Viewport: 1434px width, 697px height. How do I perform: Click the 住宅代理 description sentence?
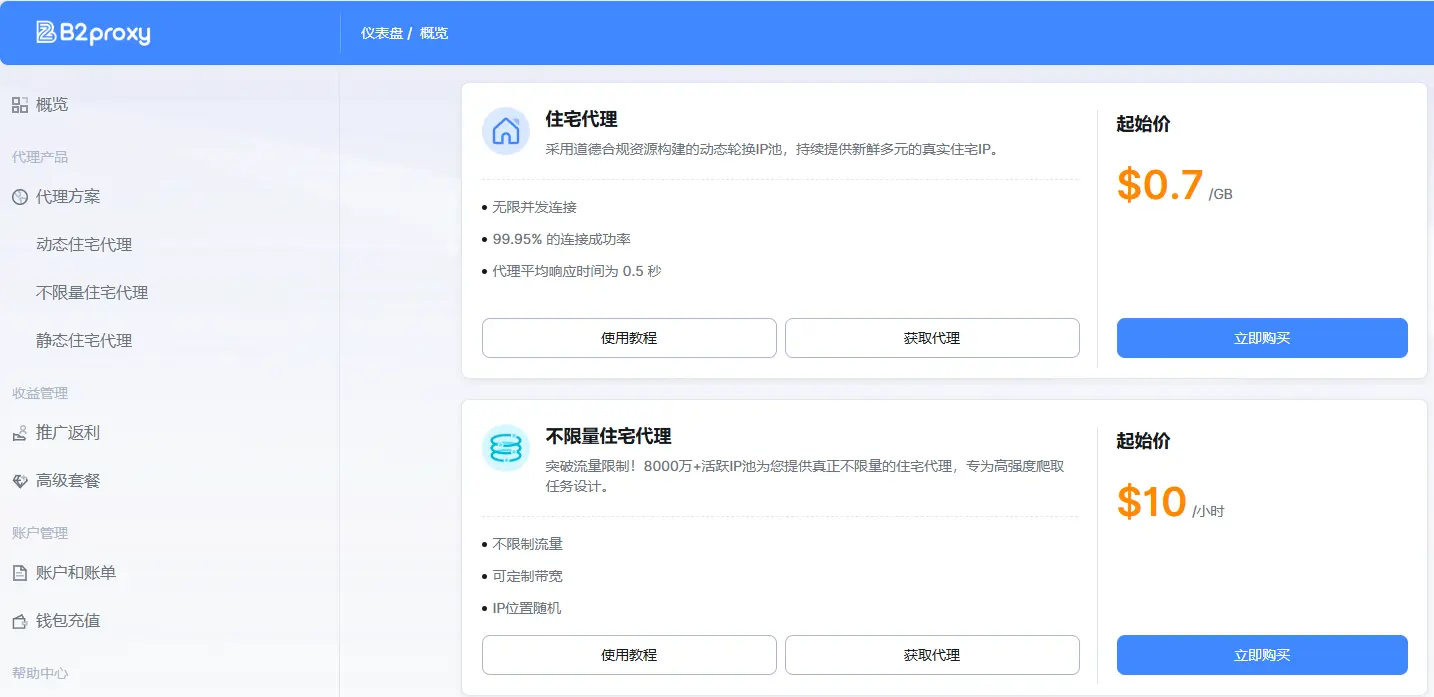[x=772, y=149]
